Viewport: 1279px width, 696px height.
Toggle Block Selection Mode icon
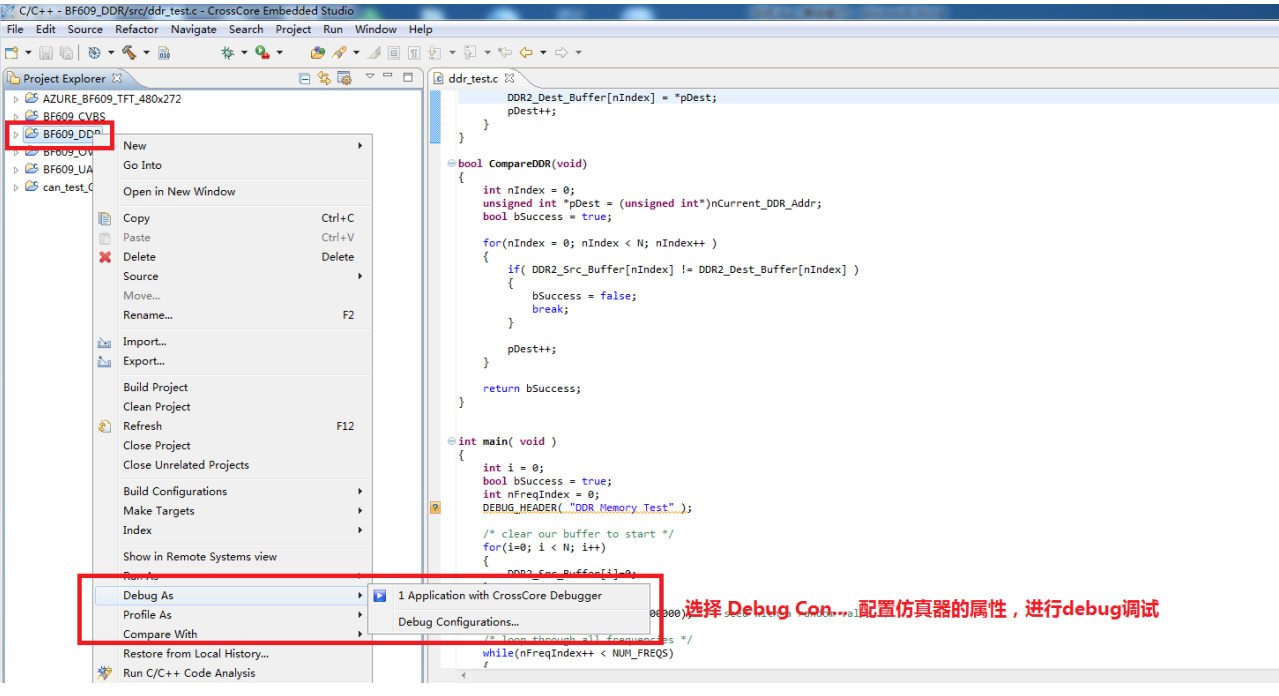click(393, 52)
